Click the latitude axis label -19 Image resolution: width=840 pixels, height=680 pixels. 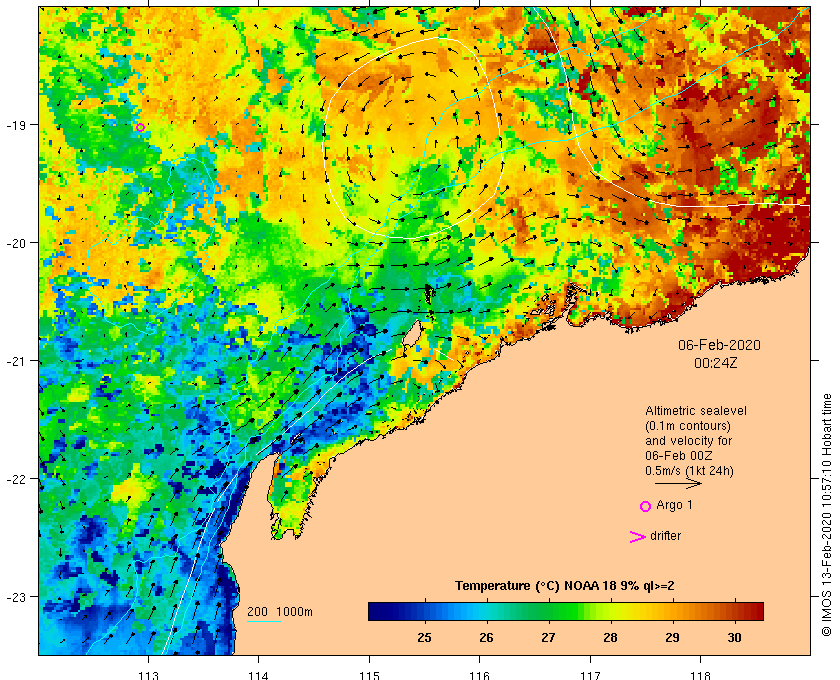[x=16, y=125]
